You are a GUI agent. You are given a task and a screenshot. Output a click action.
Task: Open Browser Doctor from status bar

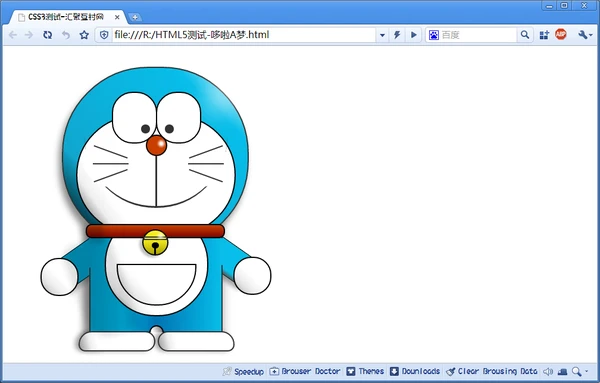click(305, 371)
